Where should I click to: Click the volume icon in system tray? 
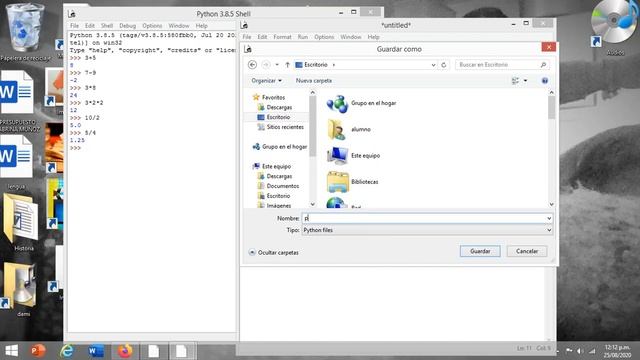579,351
